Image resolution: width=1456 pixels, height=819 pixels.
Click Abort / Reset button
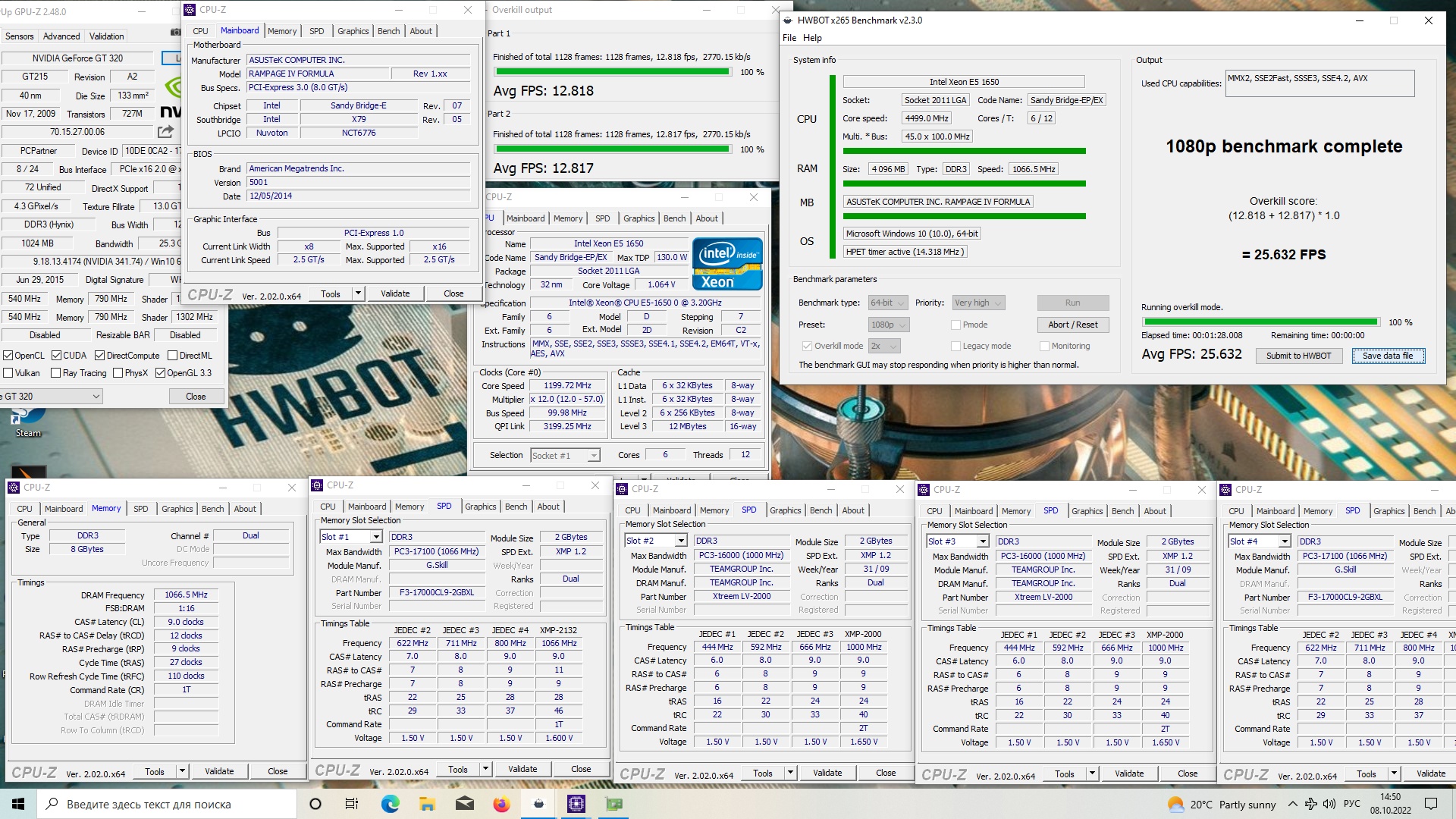click(x=1072, y=325)
